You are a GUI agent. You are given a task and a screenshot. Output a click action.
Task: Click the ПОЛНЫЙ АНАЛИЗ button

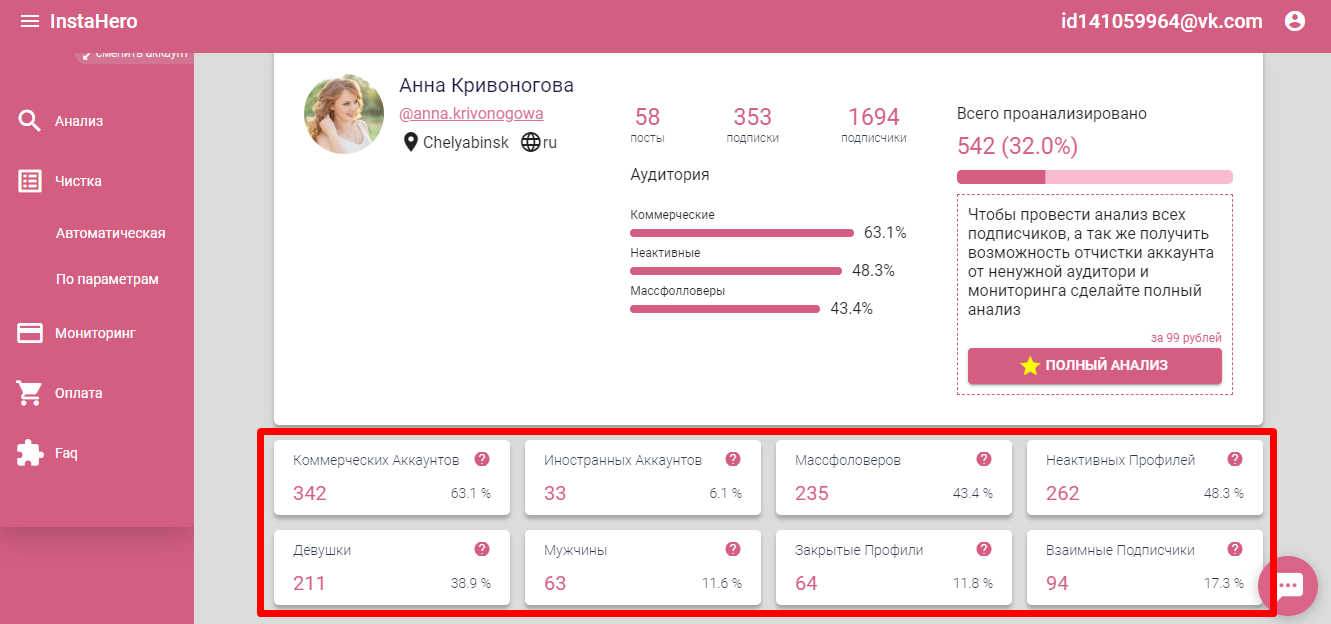tap(1095, 366)
